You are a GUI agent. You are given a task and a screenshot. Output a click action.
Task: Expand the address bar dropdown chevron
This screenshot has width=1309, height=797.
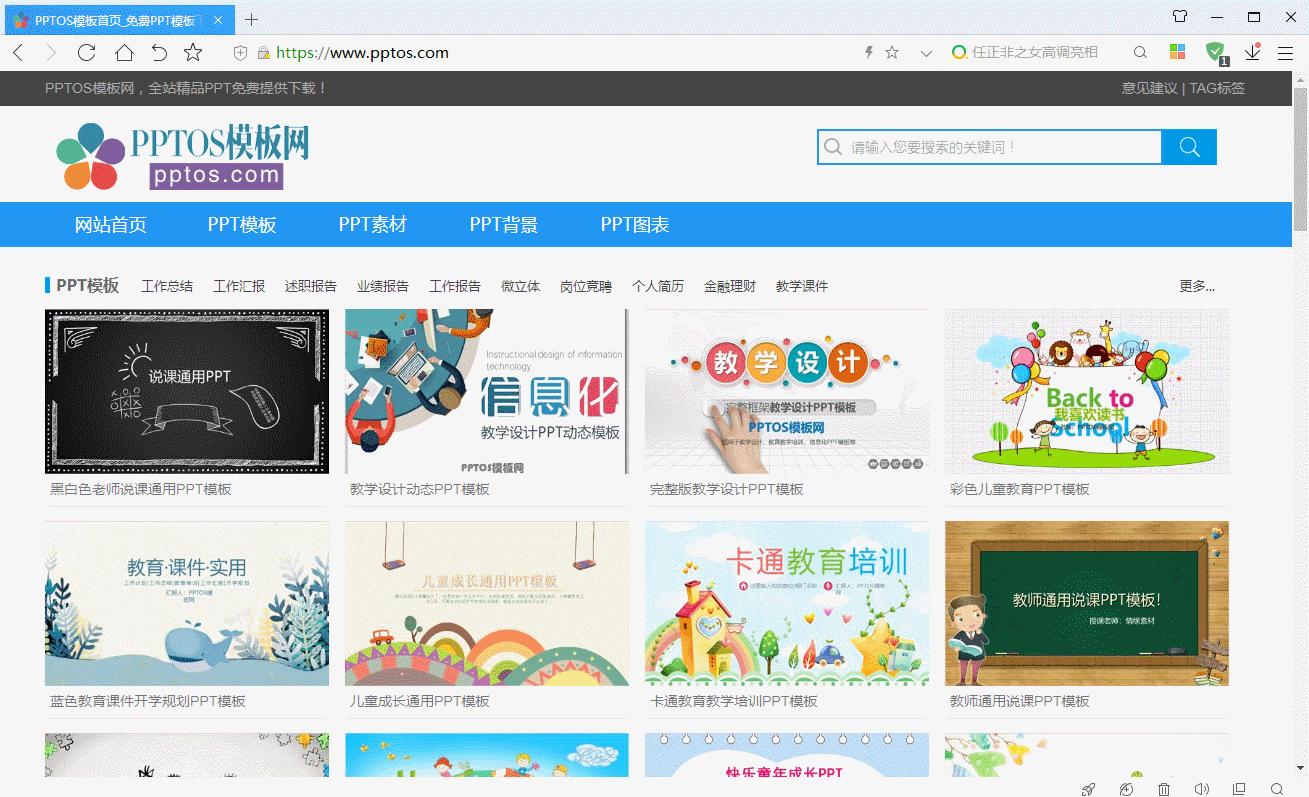click(926, 53)
